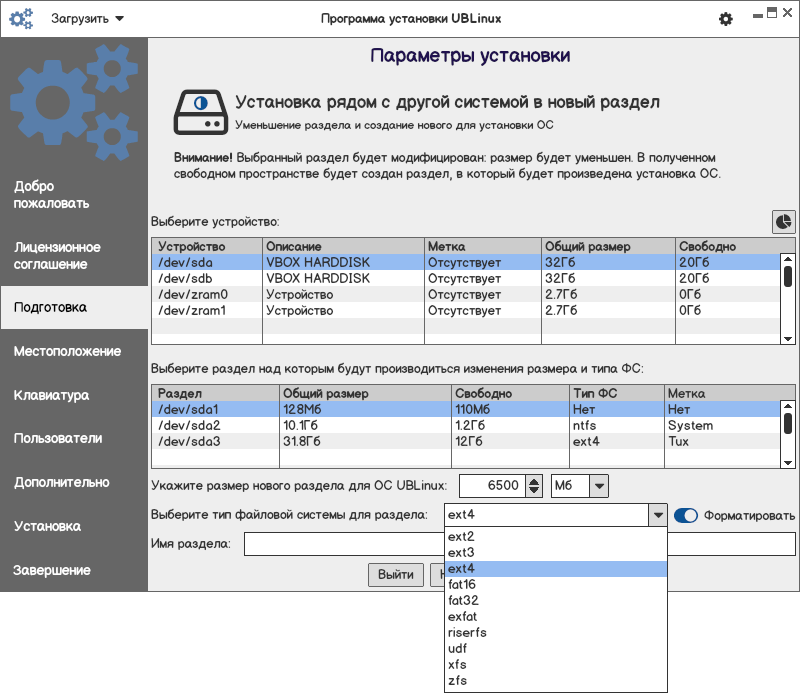Sort partitions by Раздел column header
800x694 pixels.
coord(216,393)
